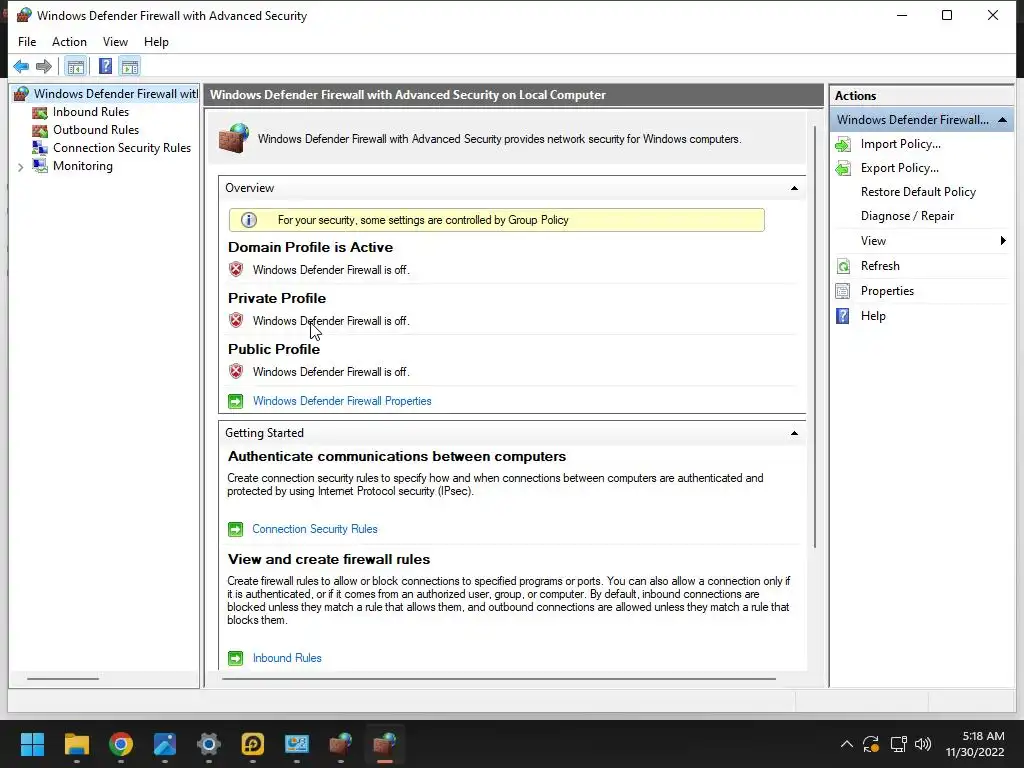1024x768 pixels.
Task: Click the Help icon in Actions pane
Action: click(x=843, y=316)
